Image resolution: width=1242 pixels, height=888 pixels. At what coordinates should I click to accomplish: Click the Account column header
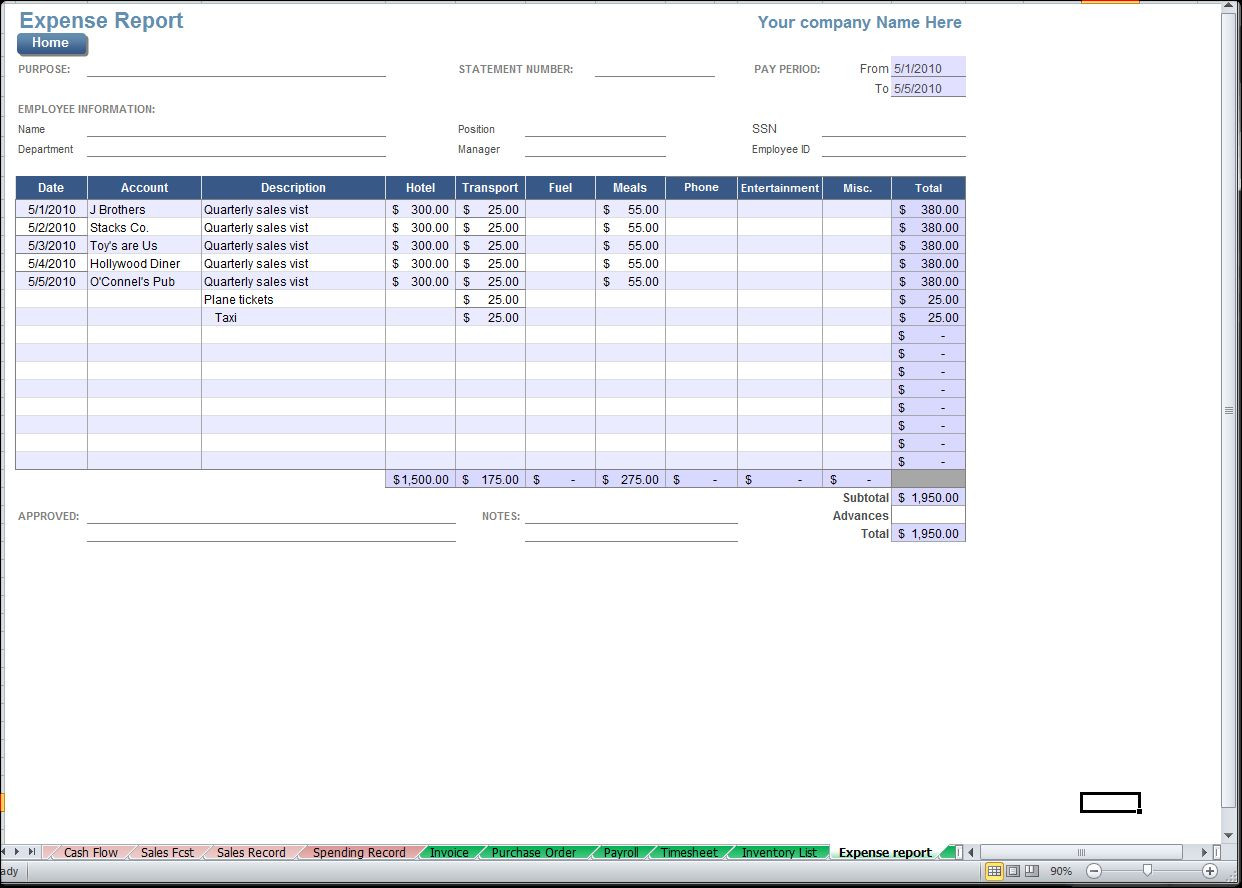click(x=144, y=188)
